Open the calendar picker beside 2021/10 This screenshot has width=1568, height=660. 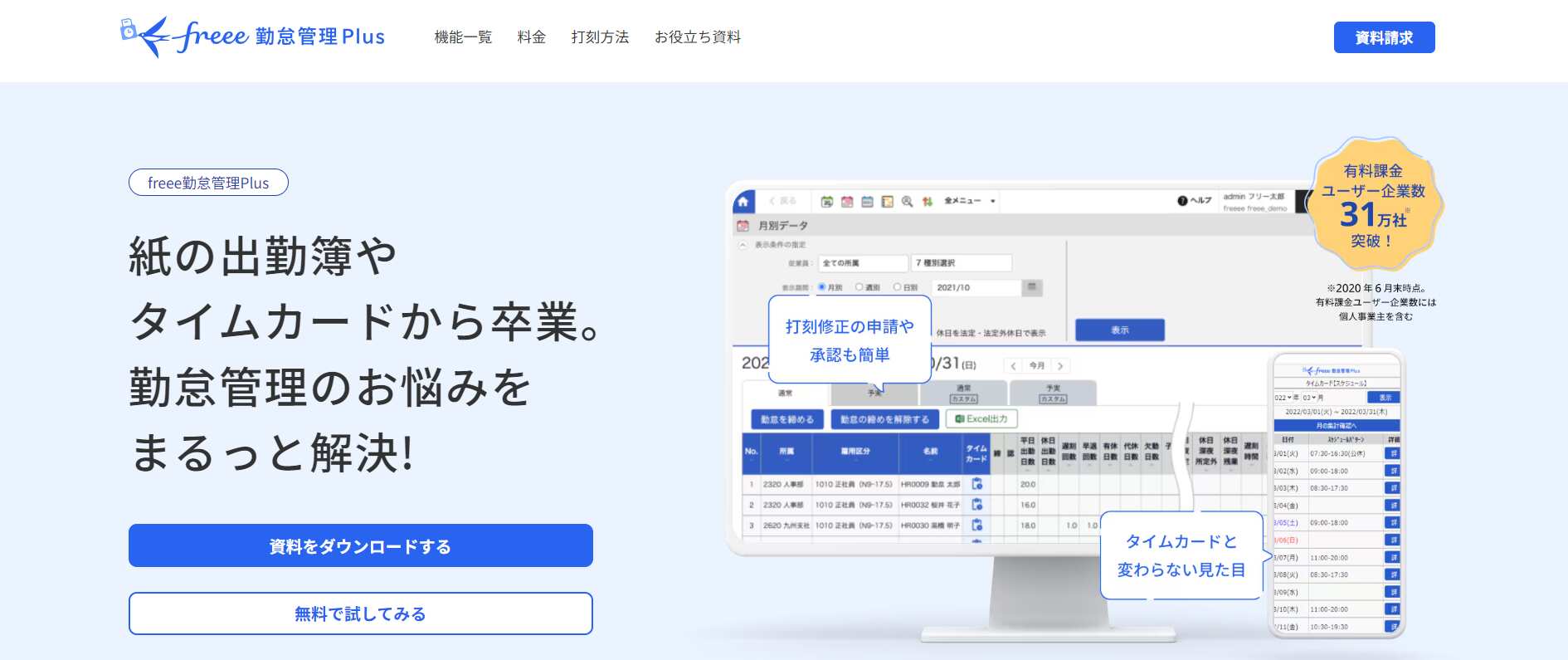click(1032, 287)
